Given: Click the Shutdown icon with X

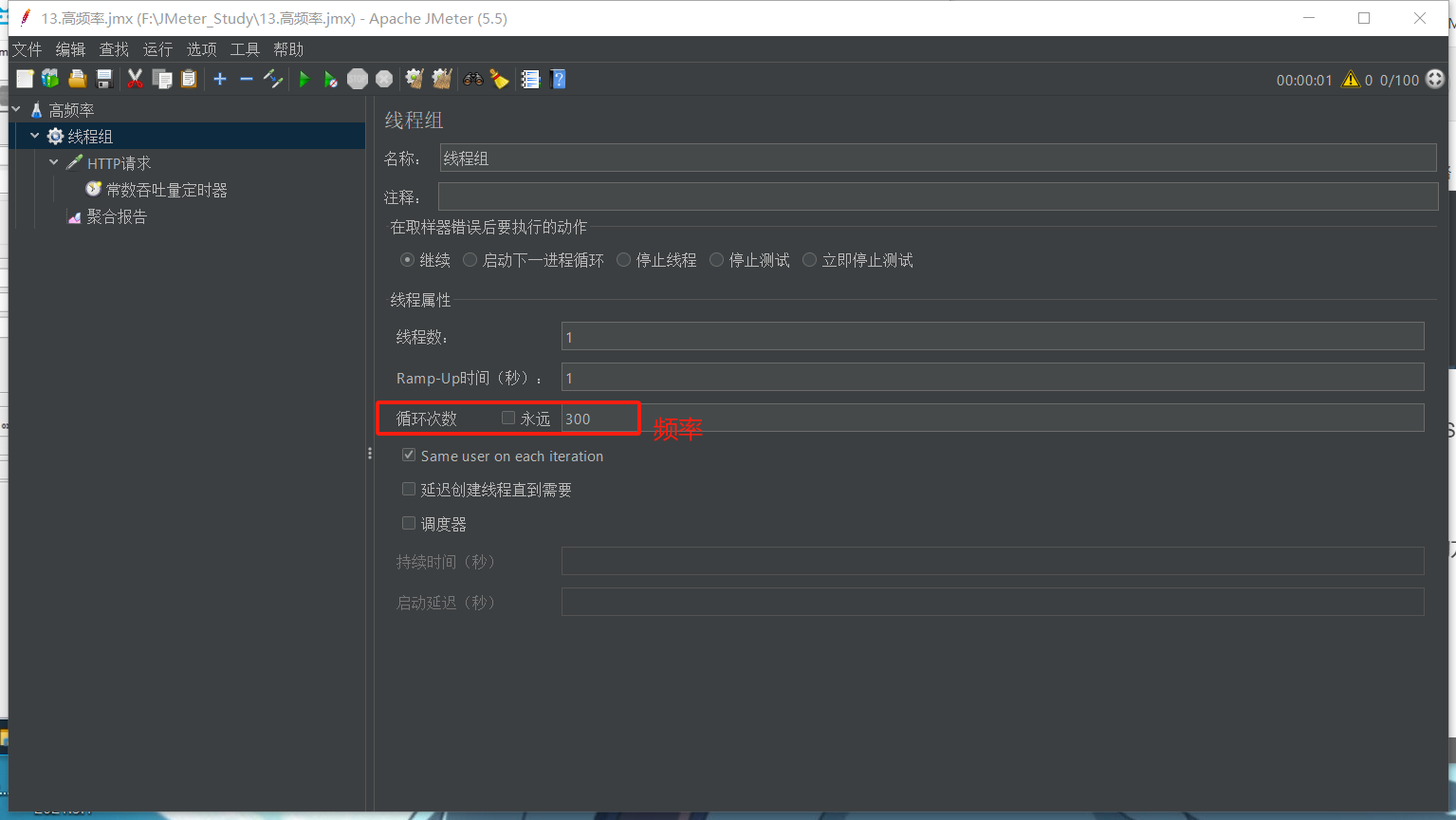Looking at the screenshot, I should (384, 79).
